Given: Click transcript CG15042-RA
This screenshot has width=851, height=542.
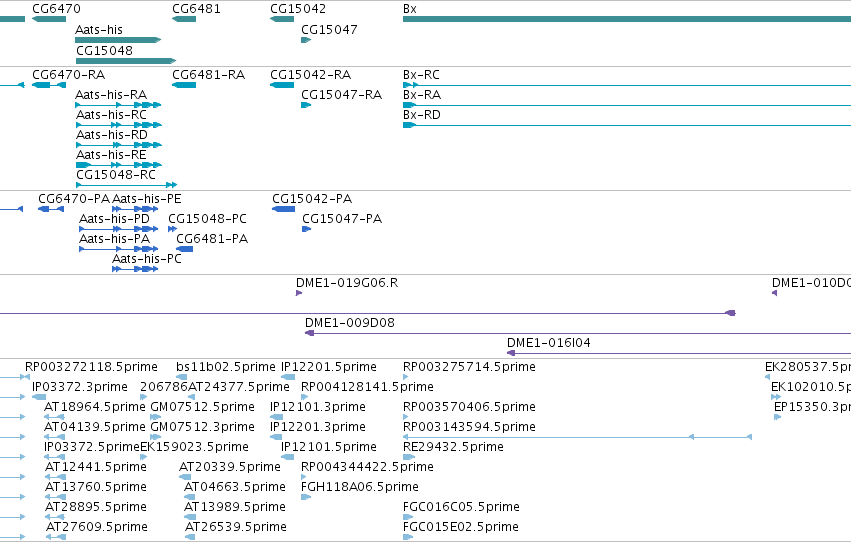Looking at the screenshot, I should (x=282, y=85).
